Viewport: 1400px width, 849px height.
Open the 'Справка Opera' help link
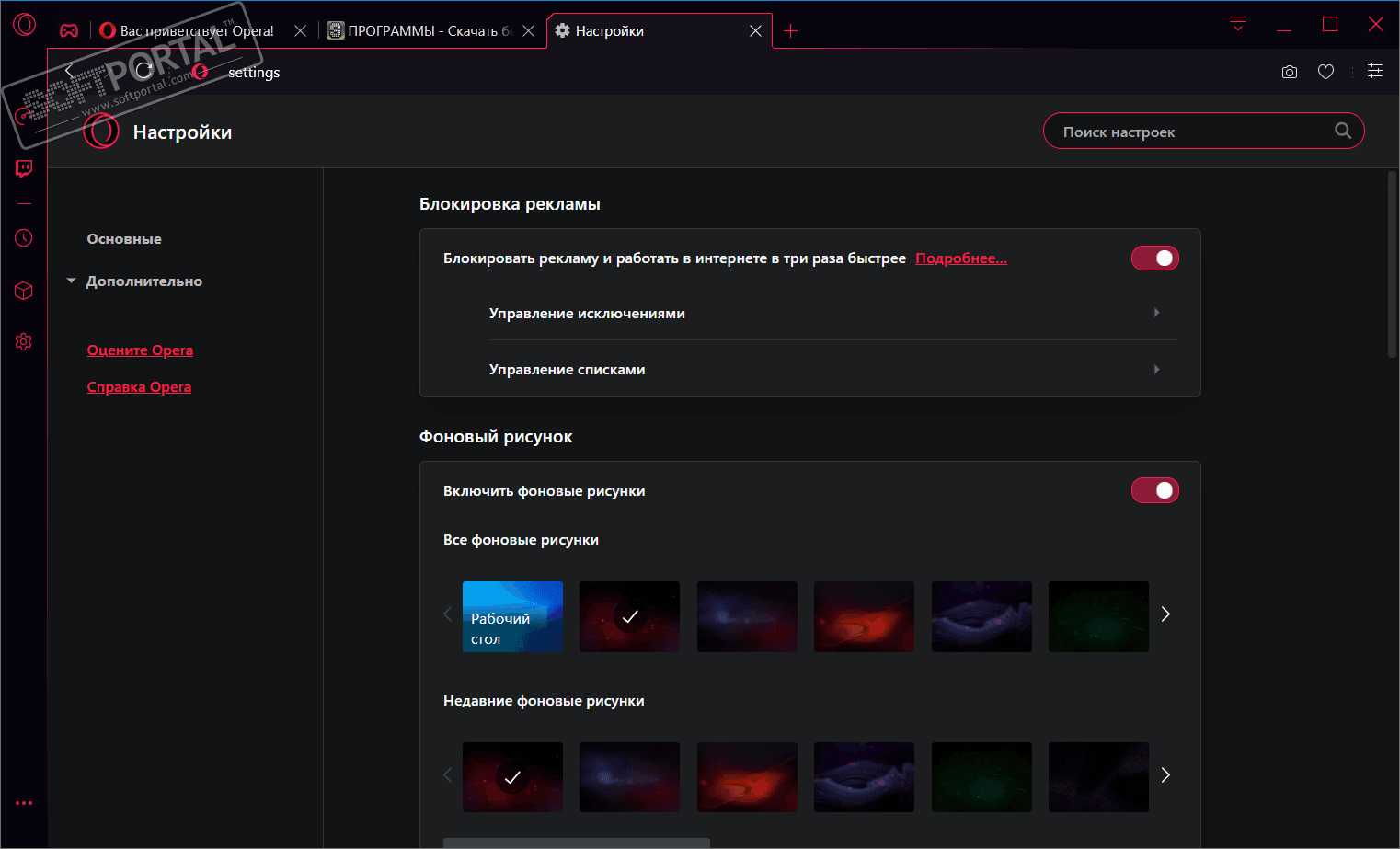click(139, 387)
